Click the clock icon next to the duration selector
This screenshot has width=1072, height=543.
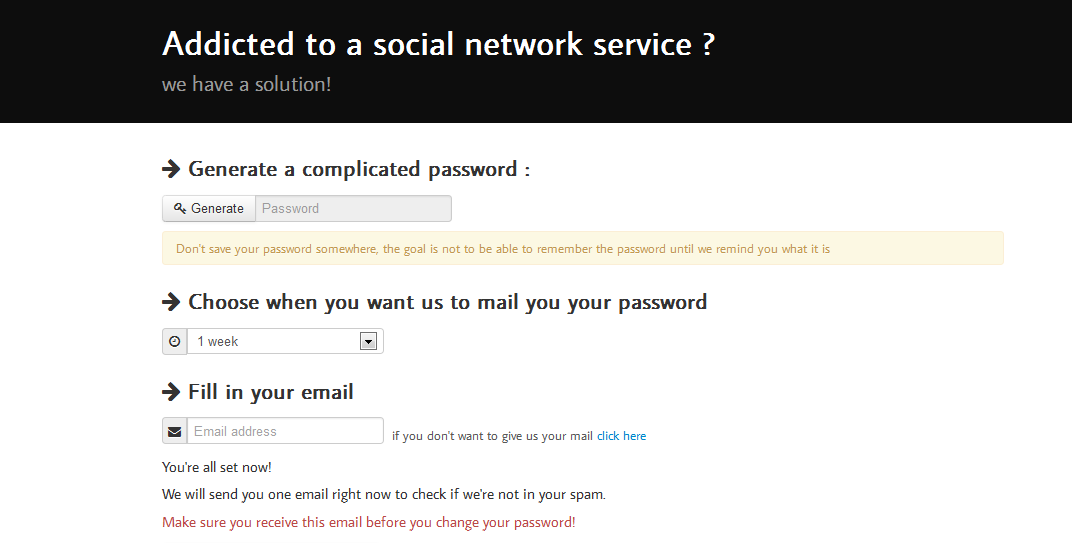point(175,342)
